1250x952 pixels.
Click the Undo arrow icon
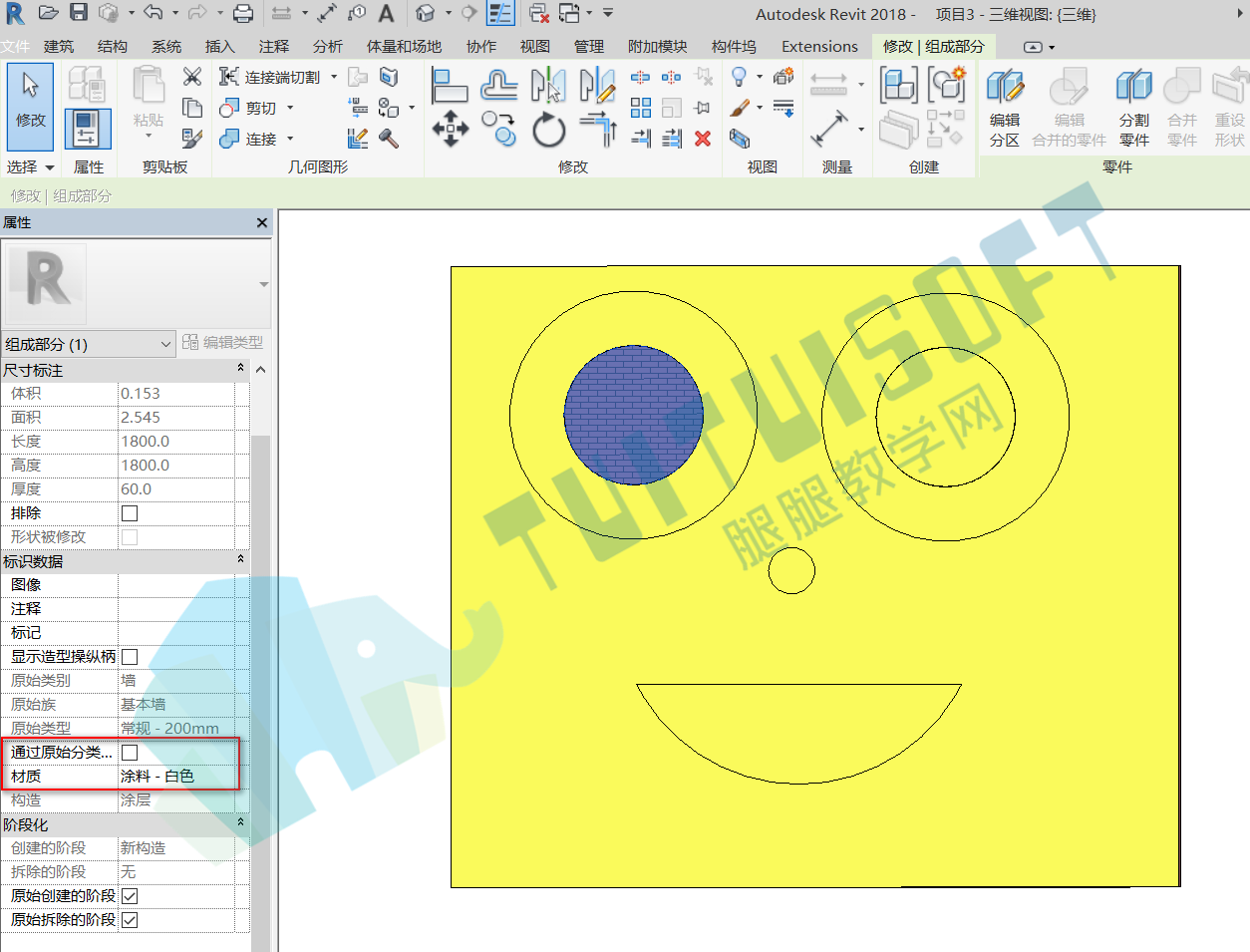[x=153, y=13]
